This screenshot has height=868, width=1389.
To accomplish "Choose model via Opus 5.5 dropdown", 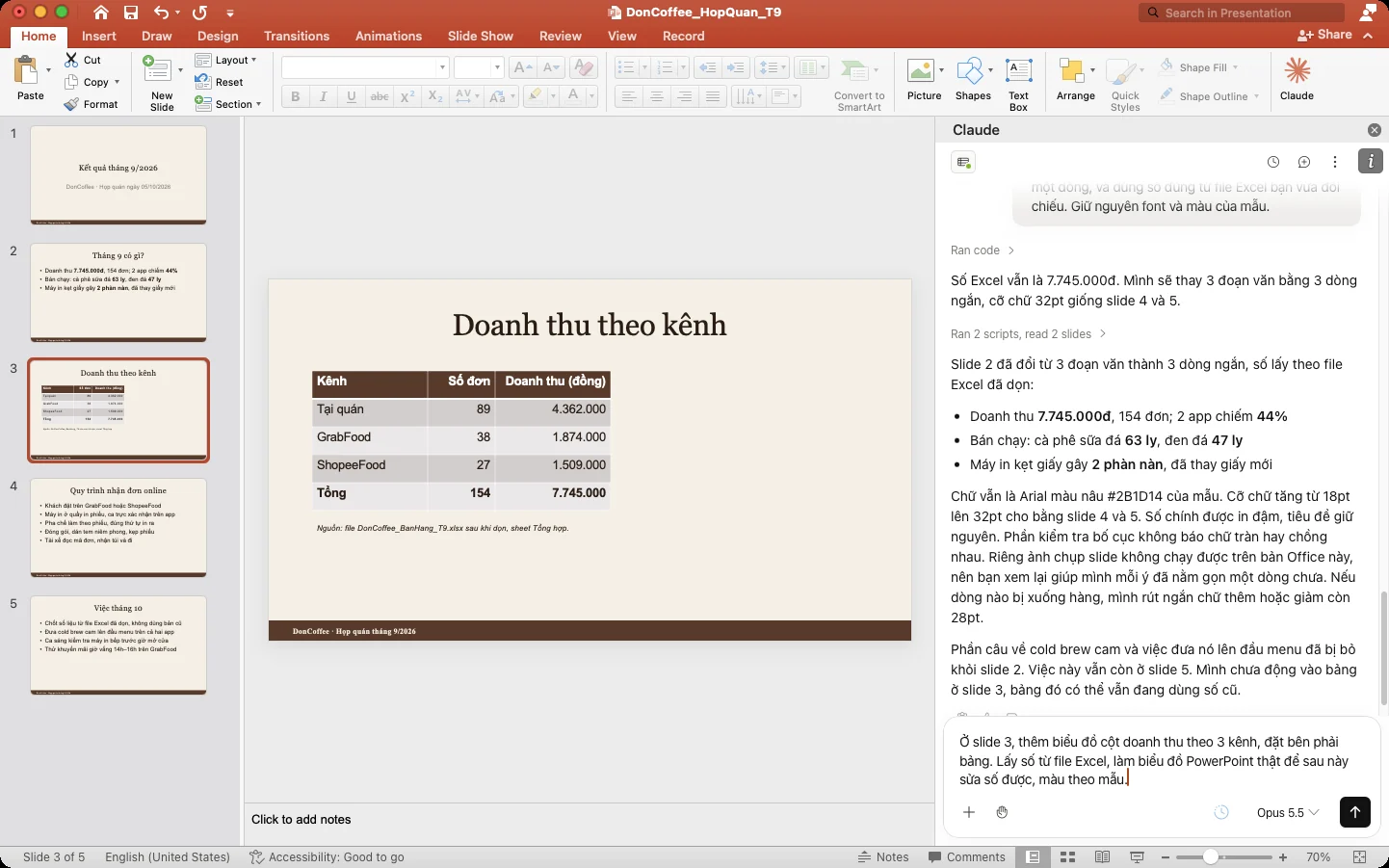I will click(1288, 812).
